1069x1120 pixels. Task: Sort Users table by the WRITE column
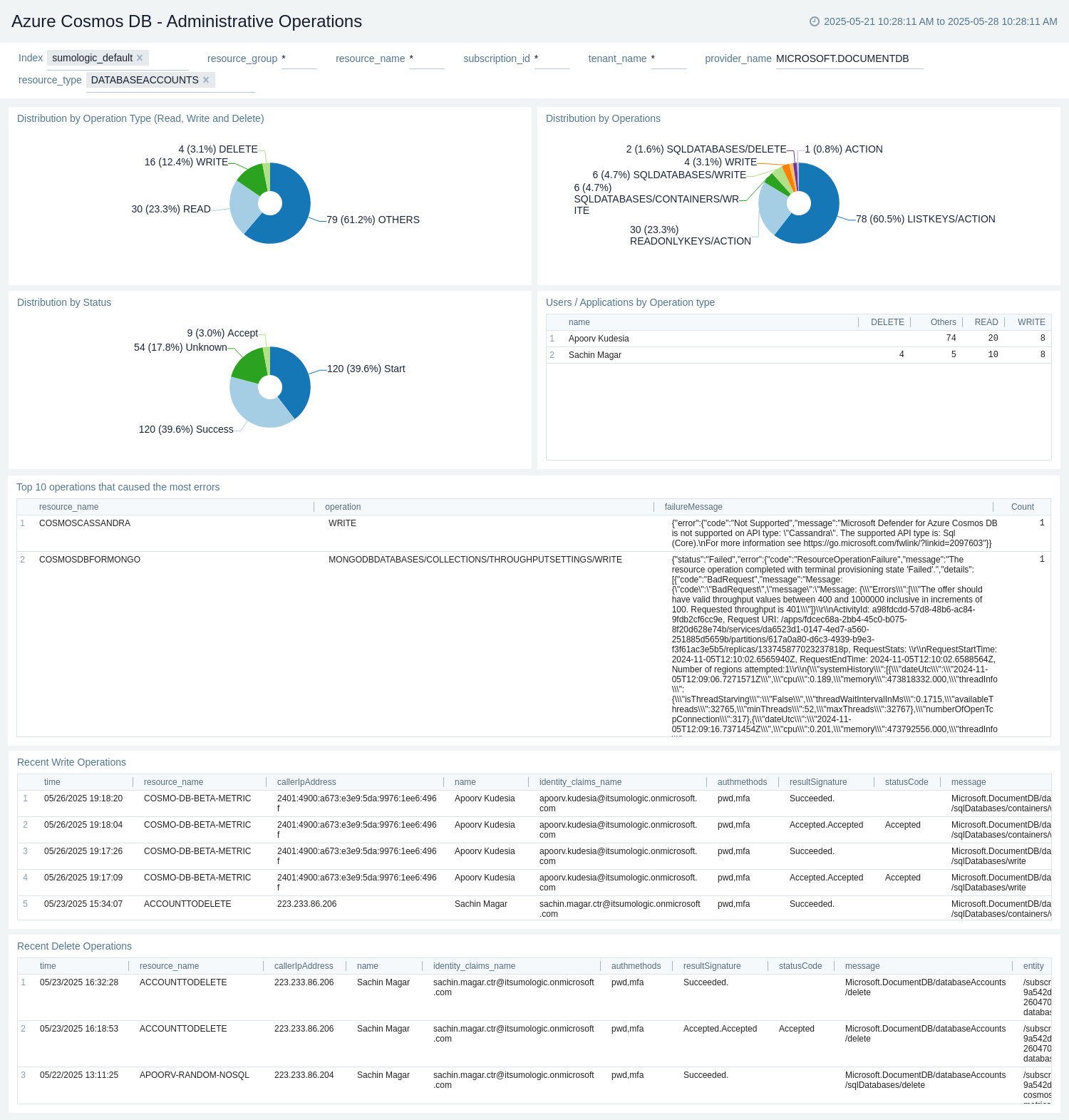click(1031, 322)
